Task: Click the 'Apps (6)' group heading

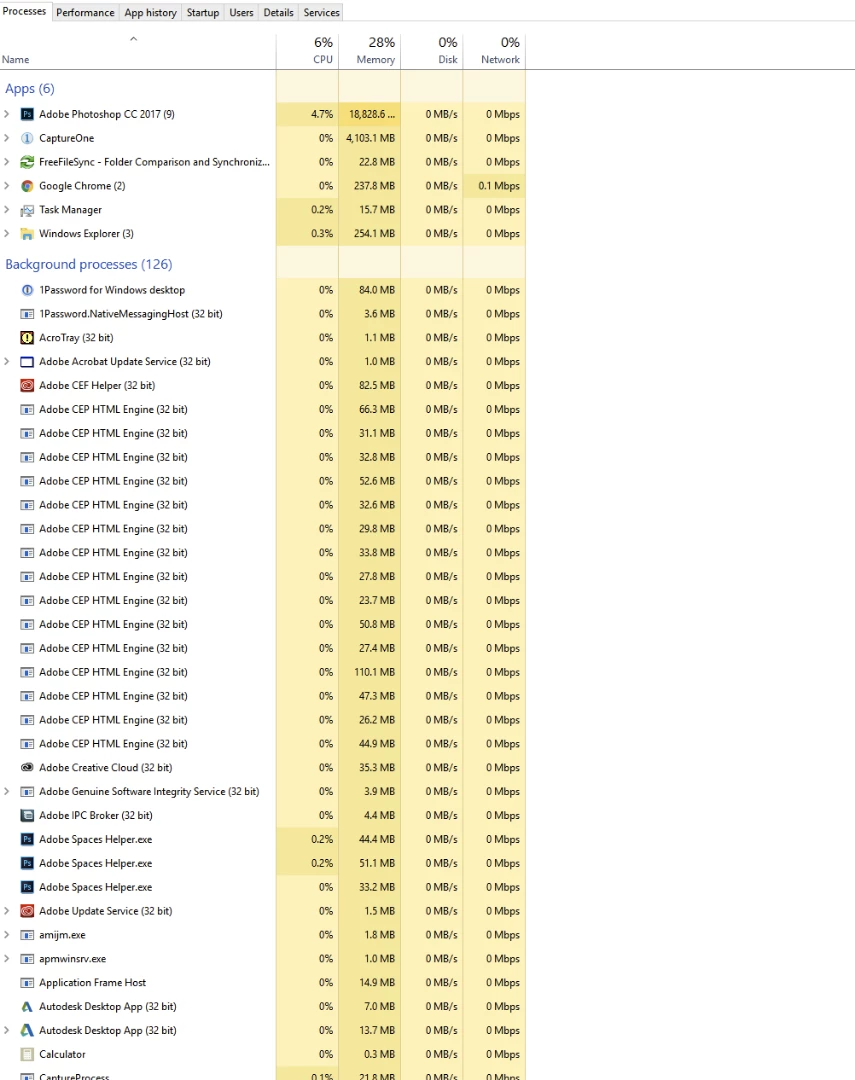Action: (30, 89)
